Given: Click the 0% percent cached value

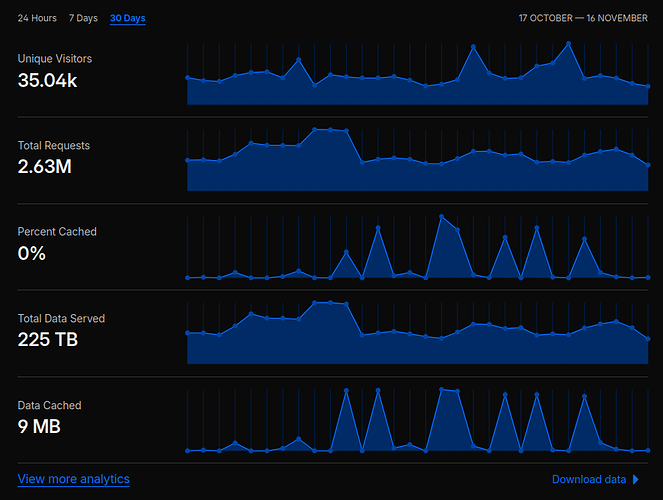Looking at the screenshot, I should (32, 254).
